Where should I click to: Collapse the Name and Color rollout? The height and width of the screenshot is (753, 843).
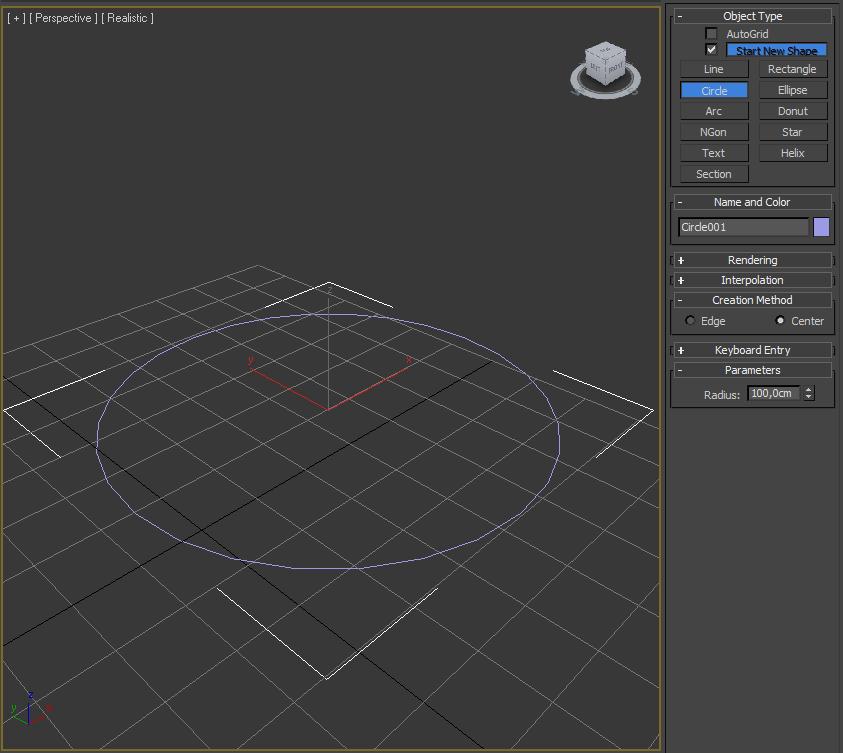click(x=752, y=202)
